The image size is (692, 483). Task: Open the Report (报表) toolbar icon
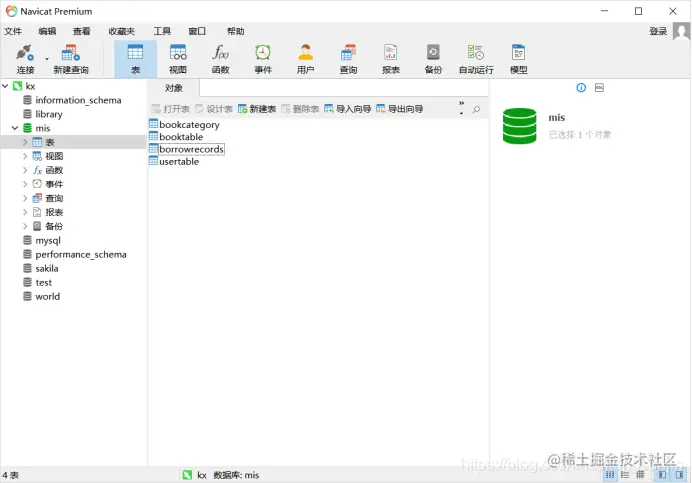coord(391,59)
